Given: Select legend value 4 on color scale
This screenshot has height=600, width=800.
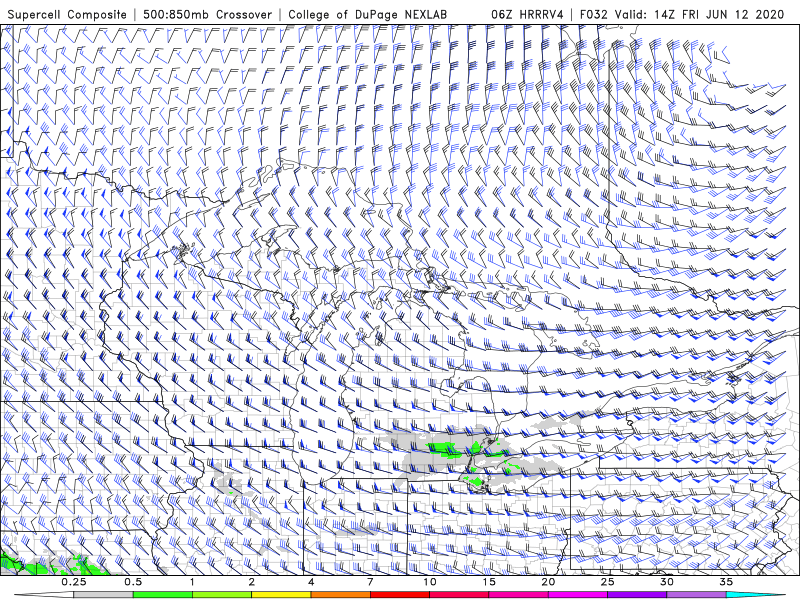Looking at the screenshot, I should (311, 582).
